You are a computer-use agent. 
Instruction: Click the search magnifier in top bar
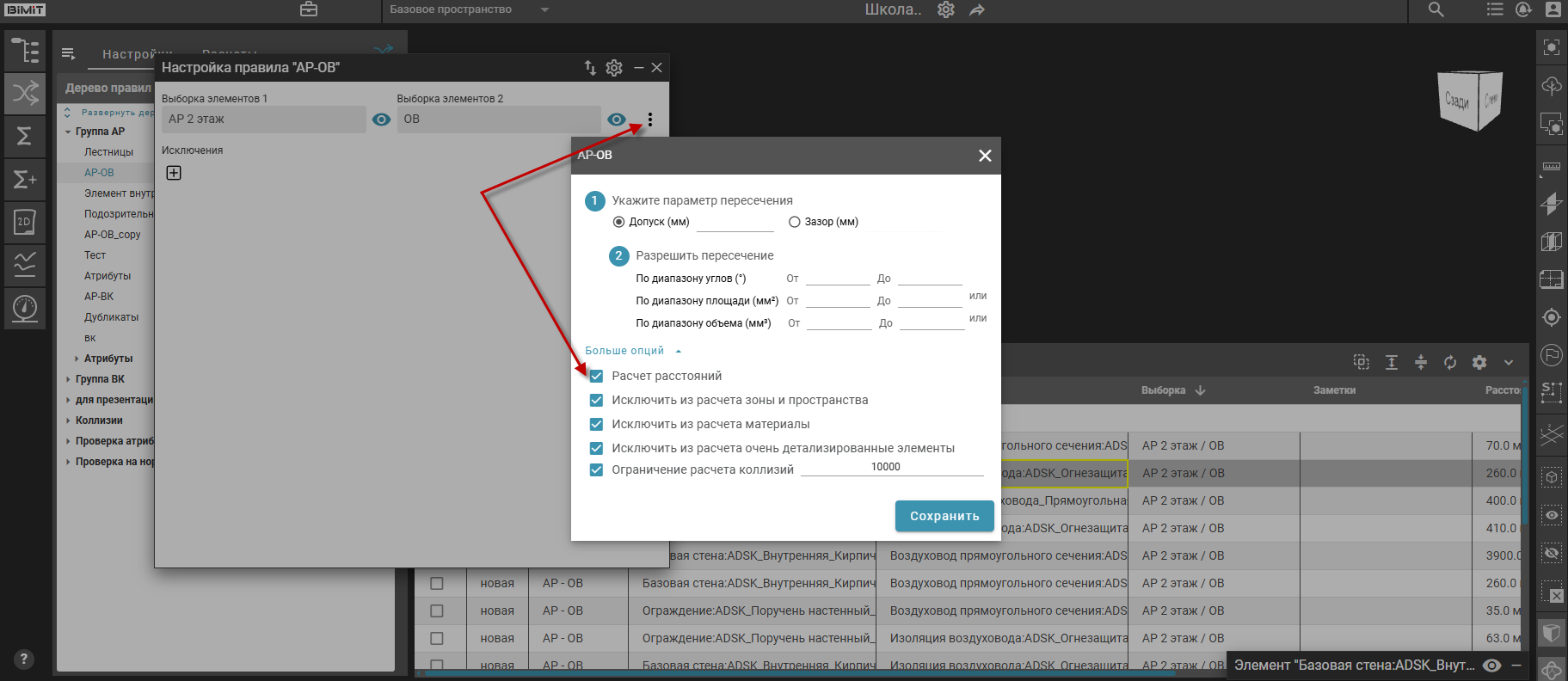click(x=1436, y=9)
